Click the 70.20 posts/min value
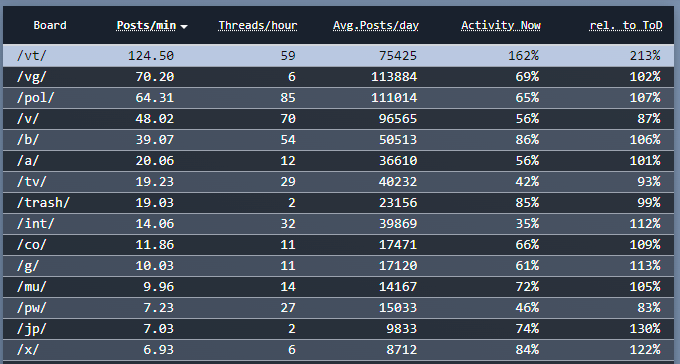Viewport: 680px width, 364px height. 155,77
